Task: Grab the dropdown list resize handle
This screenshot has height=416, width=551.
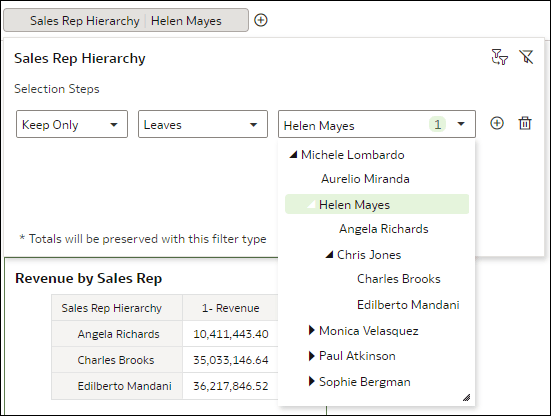Action: pos(466,397)
